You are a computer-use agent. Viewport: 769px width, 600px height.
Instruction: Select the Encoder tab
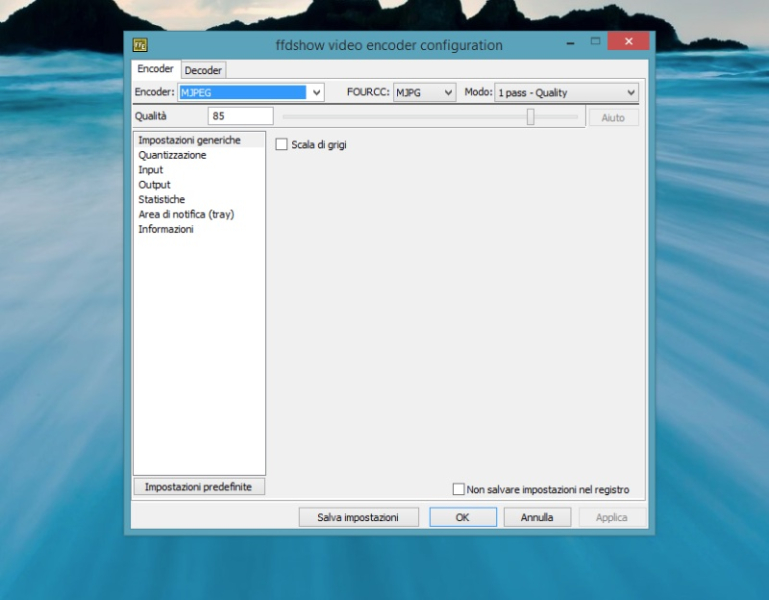click(x=155, y=69)
